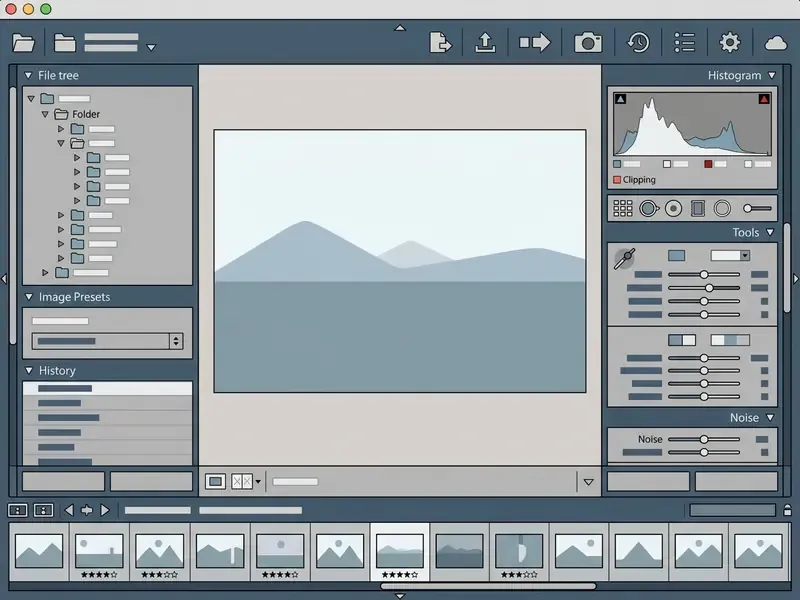Click the search field in filmstrip bar
The height and width of the screenshot is (600, 800).
732,510
